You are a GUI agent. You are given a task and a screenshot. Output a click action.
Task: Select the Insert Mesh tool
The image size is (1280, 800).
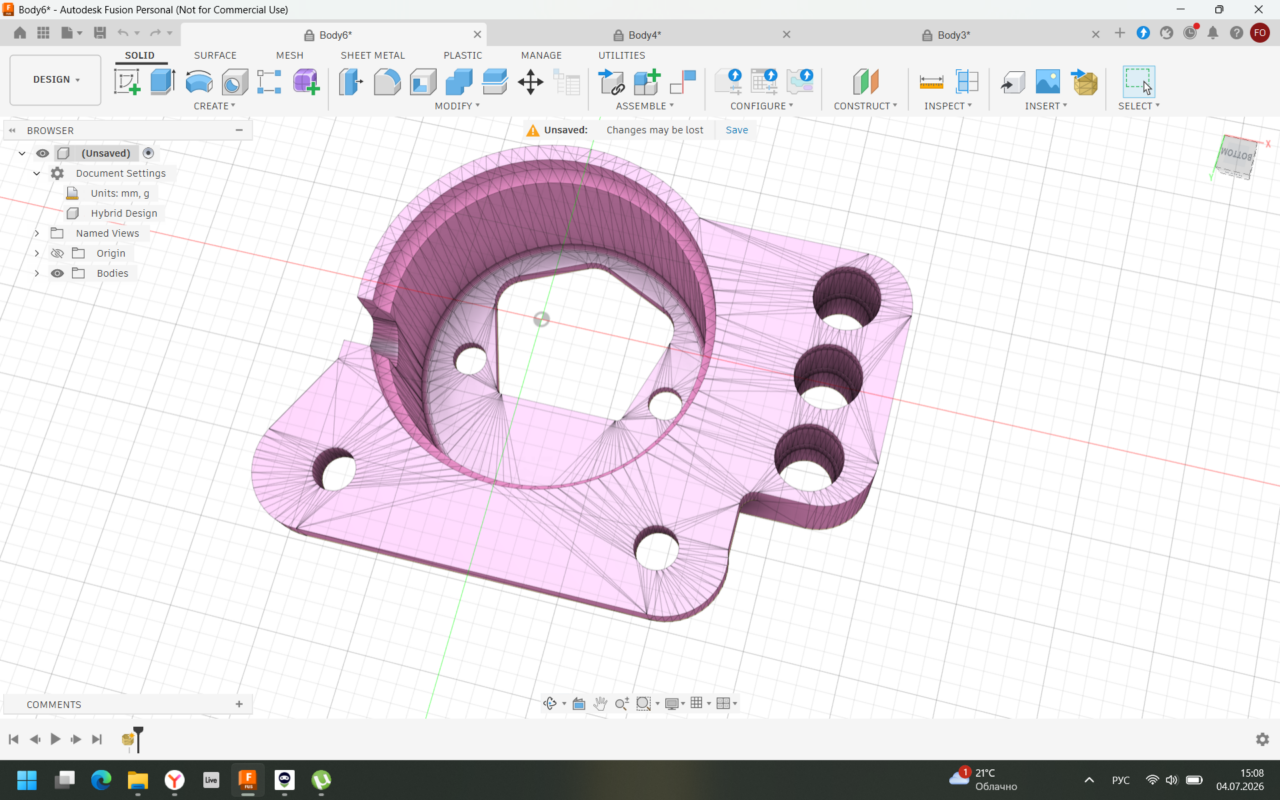[x=1084, y=82]
